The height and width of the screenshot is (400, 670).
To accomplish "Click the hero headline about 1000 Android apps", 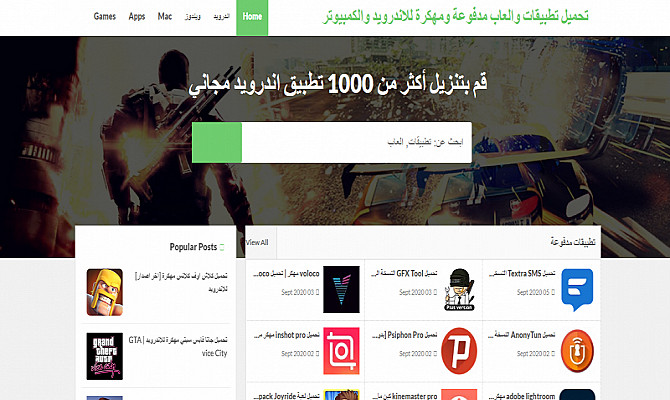I will [x=338, y=84].
